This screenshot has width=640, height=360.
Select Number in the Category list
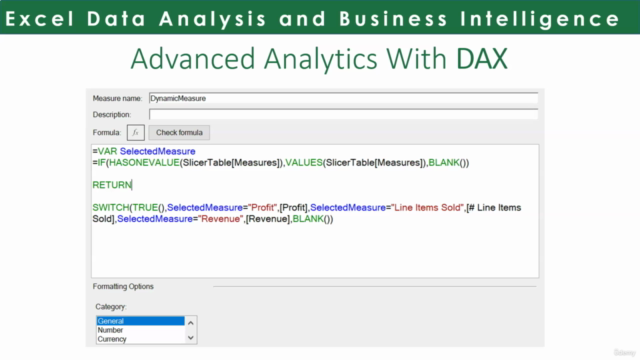(x=140, y=330)
